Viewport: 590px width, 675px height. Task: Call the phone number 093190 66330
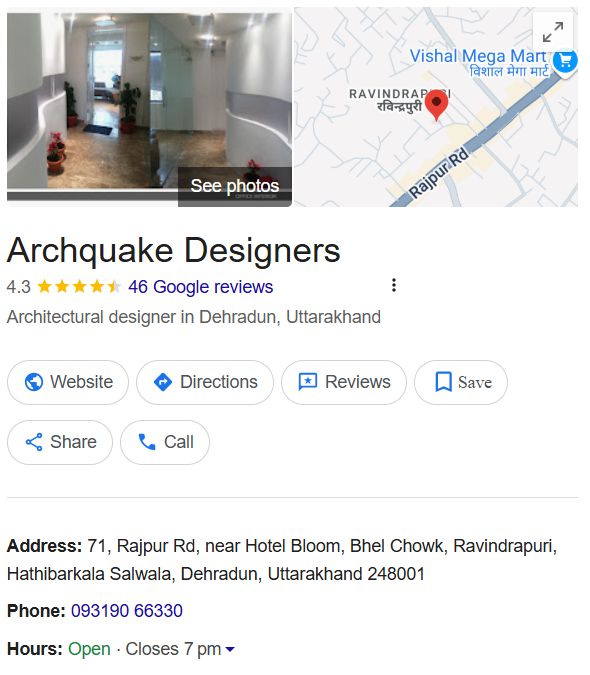(x=127, y=611)
